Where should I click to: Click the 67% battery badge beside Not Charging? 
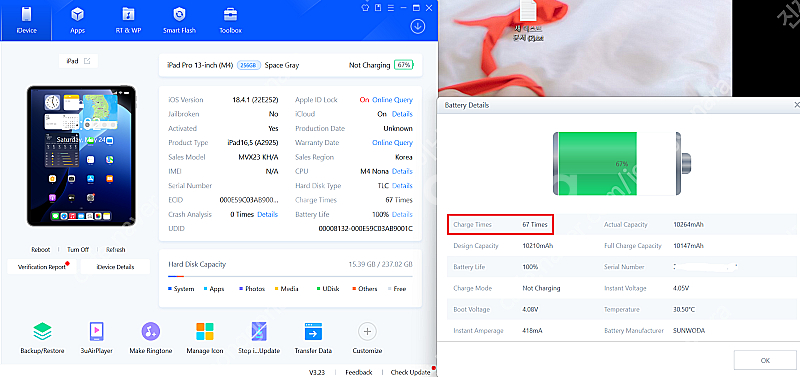[x=404, y=65]
